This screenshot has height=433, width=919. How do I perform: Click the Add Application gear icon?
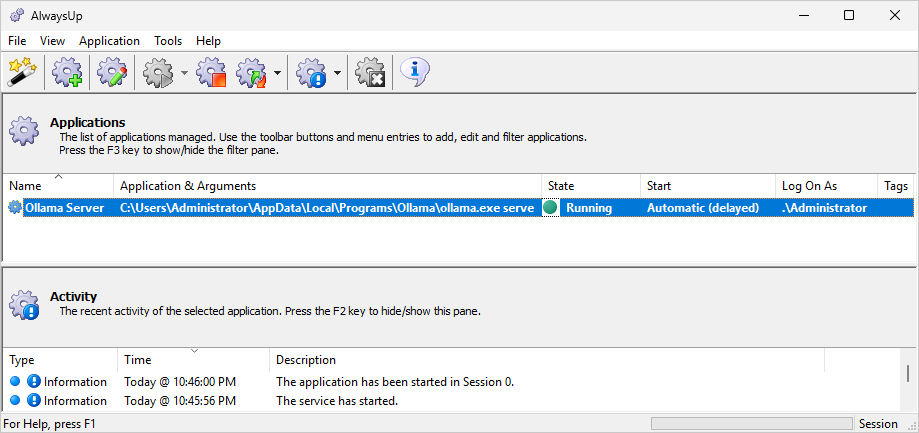click(x=67, y=73)
